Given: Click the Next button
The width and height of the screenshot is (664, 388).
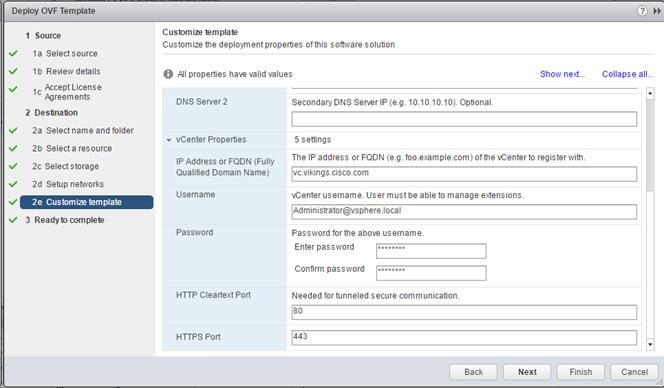Looking at the screenshot, I should point(527,372).
